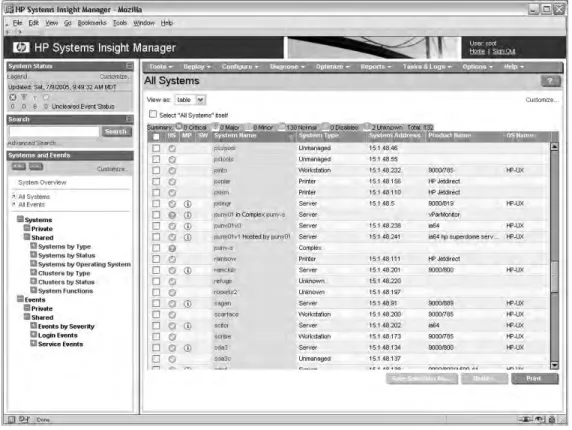Click the status icon for the Complex row
This screenshot has height=430, width=572.
pos(172,248)
